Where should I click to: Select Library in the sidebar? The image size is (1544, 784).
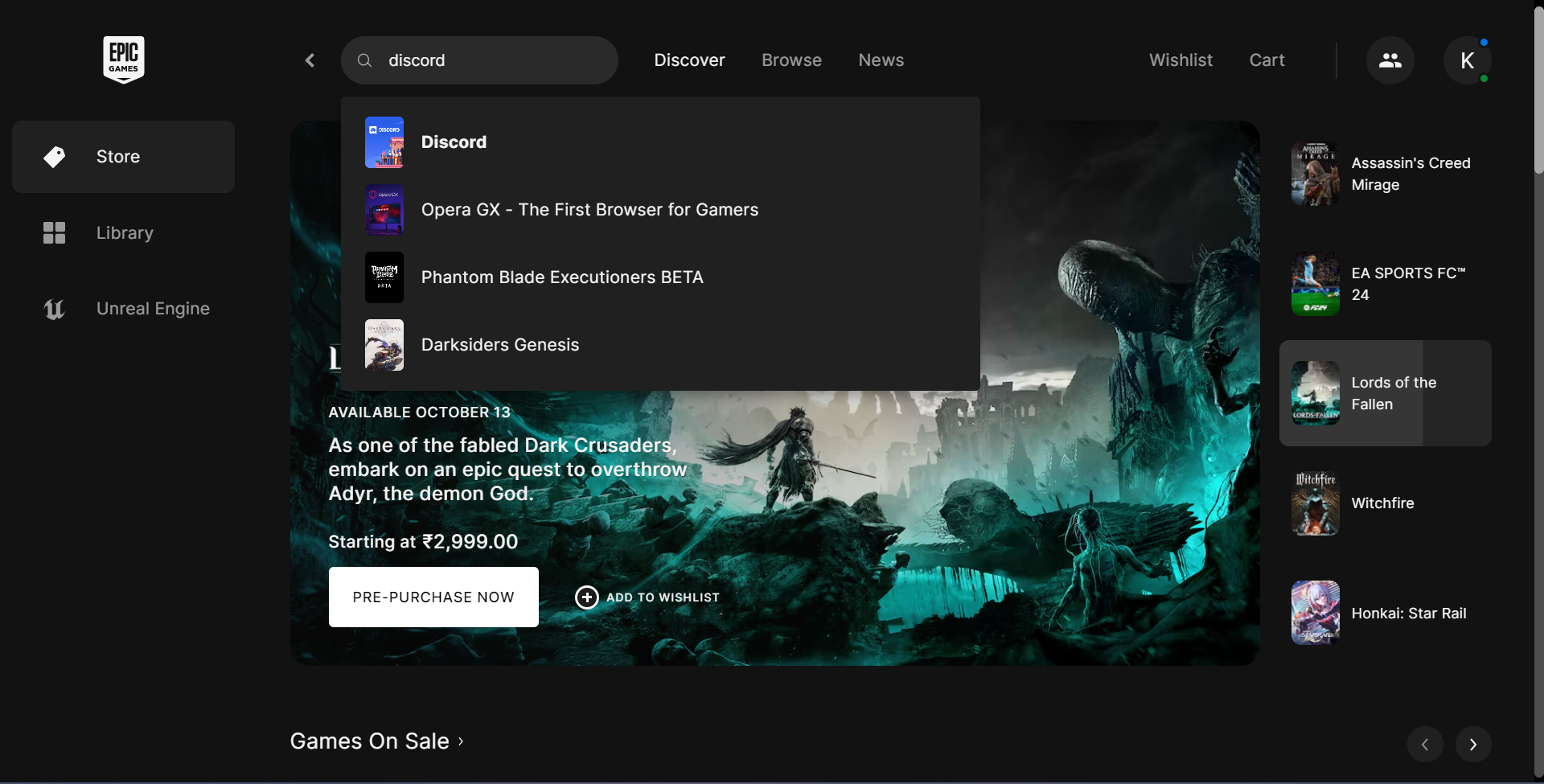tap(124, 233)
